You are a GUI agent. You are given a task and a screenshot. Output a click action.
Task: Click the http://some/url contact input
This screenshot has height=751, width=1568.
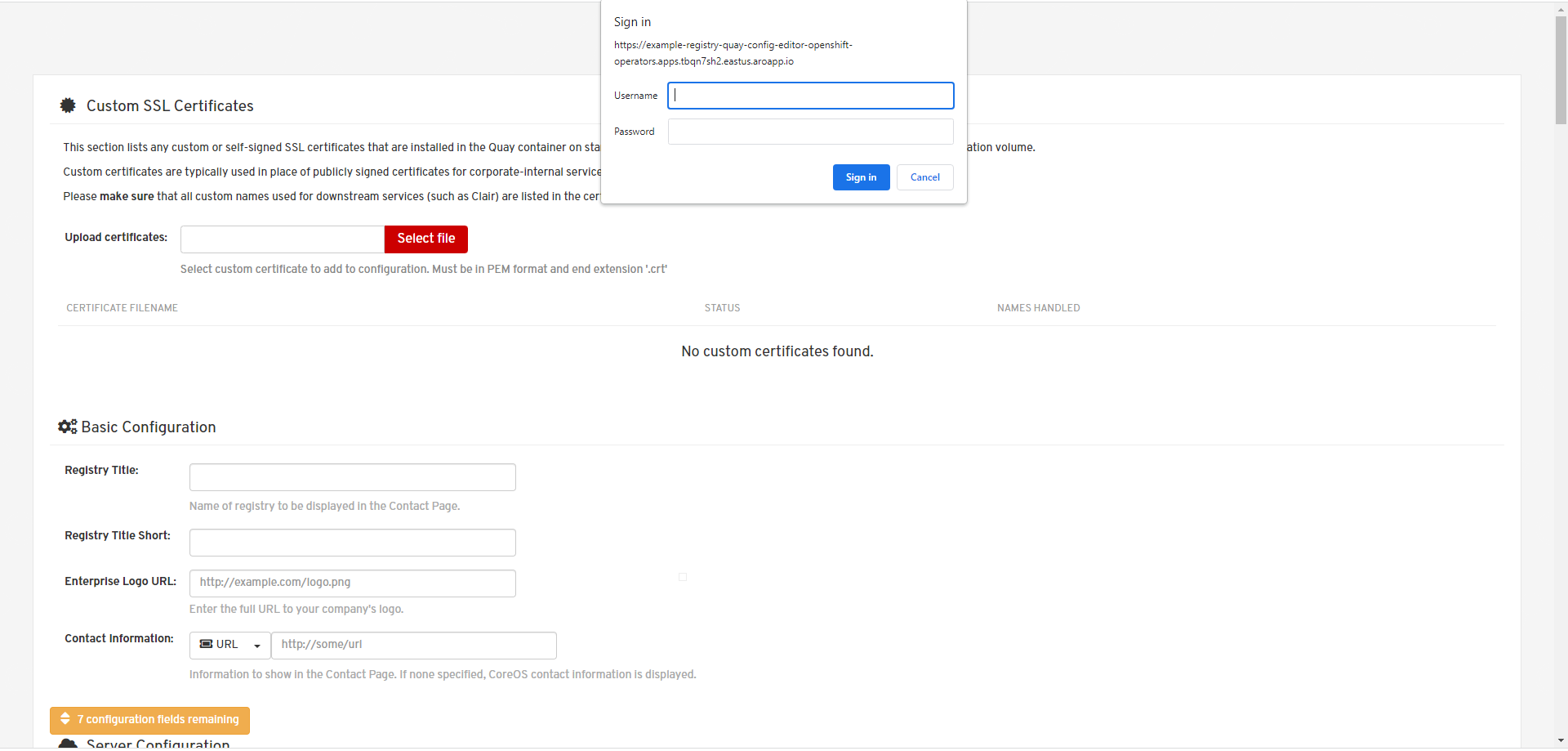pyautogui.click(x=413, y=645)
